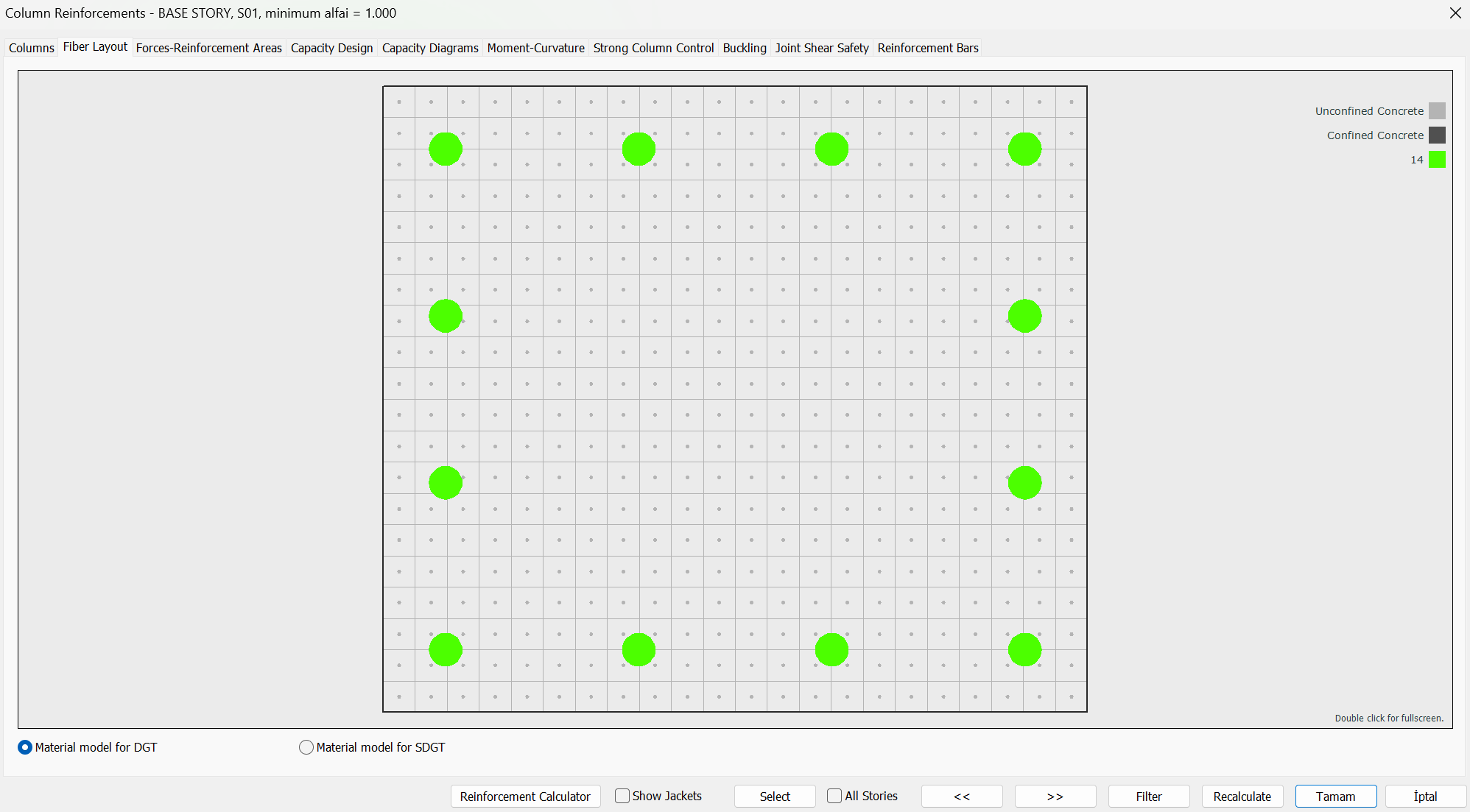Image resolution: width=1470 pixels, height=812 pixels.
Task: Open the Reinforcement Bars tab
Action: (x=928, y=48)
